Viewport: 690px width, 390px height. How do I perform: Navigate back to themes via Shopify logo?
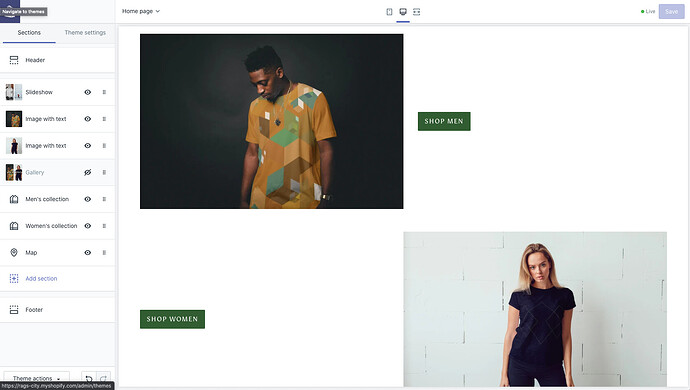pyautogui.click(x=10, y=11)
